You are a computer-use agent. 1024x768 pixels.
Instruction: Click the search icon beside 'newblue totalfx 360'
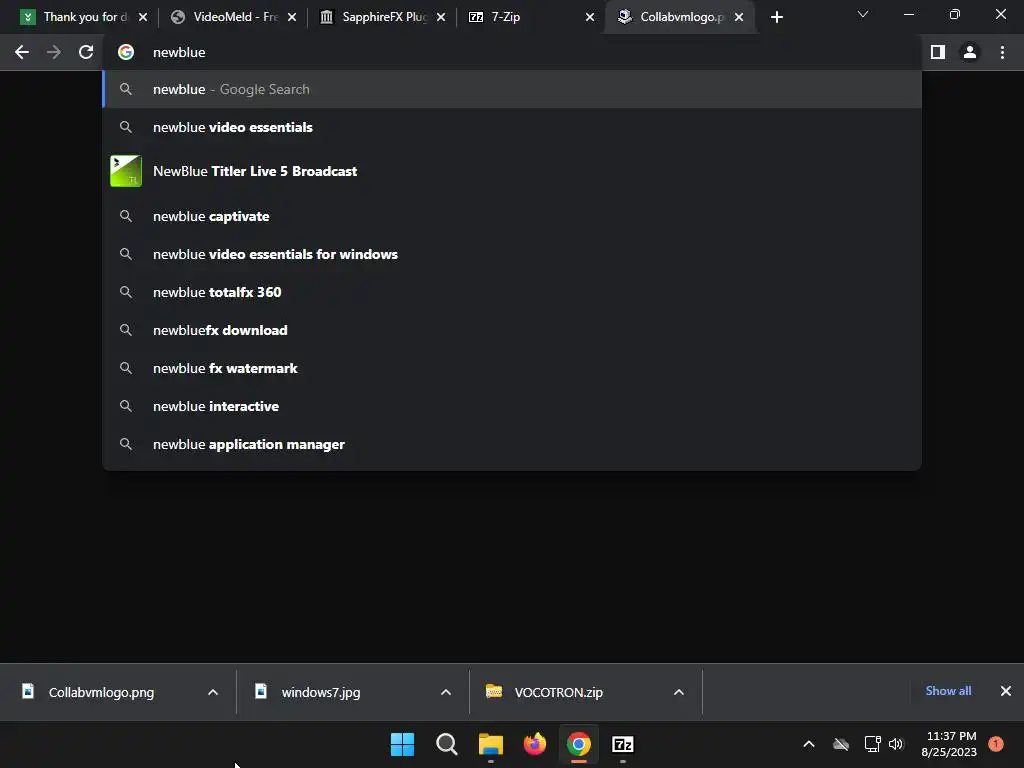[126, 292]
